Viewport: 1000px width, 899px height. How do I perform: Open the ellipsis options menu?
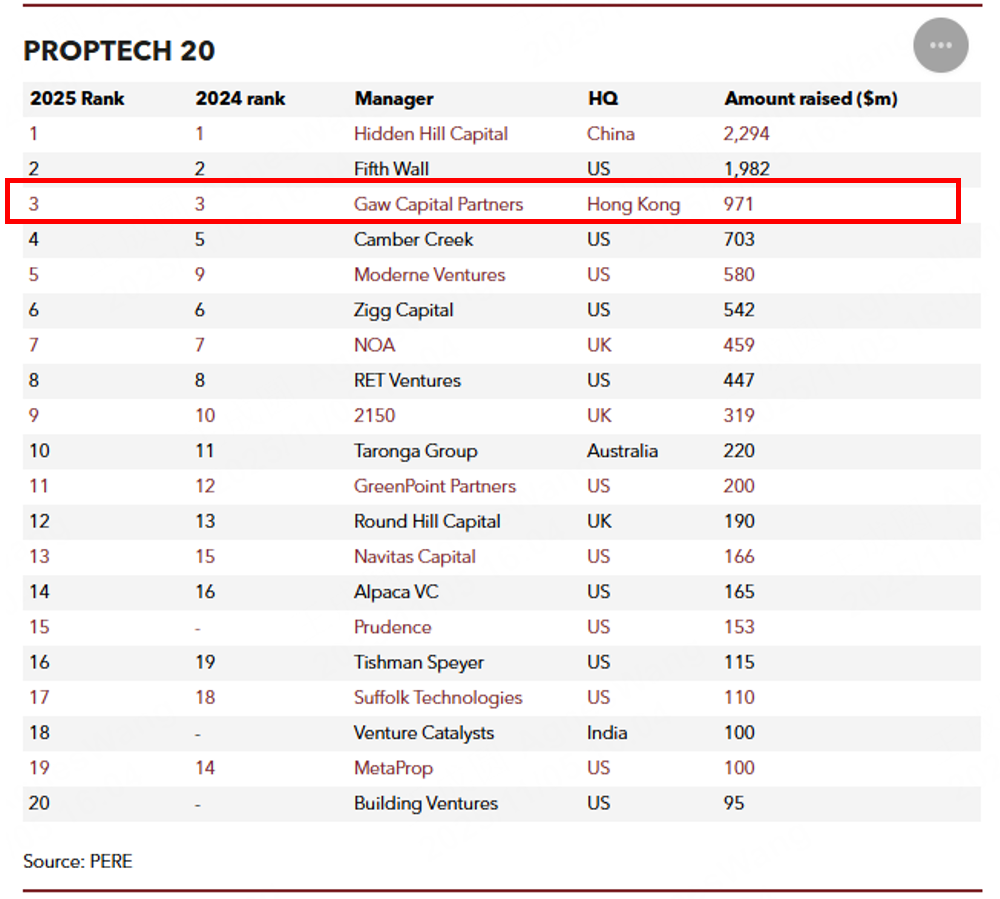pyautogui.click(x=940, y=45)
